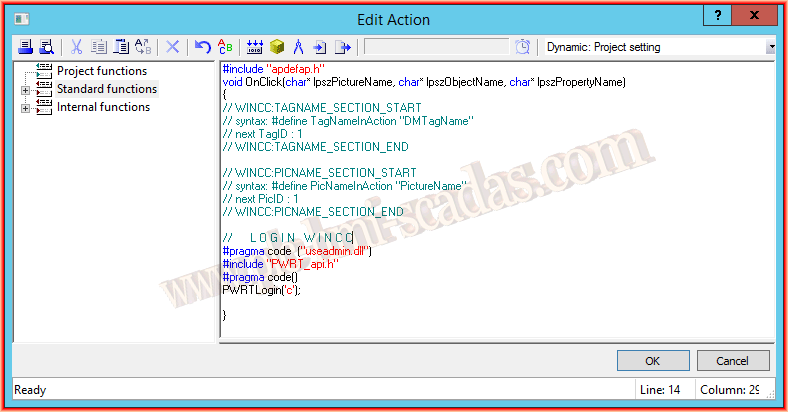Screen dimensions: 788x412
Task: Click the empty text field in toolbar
Action: [436, 47]
